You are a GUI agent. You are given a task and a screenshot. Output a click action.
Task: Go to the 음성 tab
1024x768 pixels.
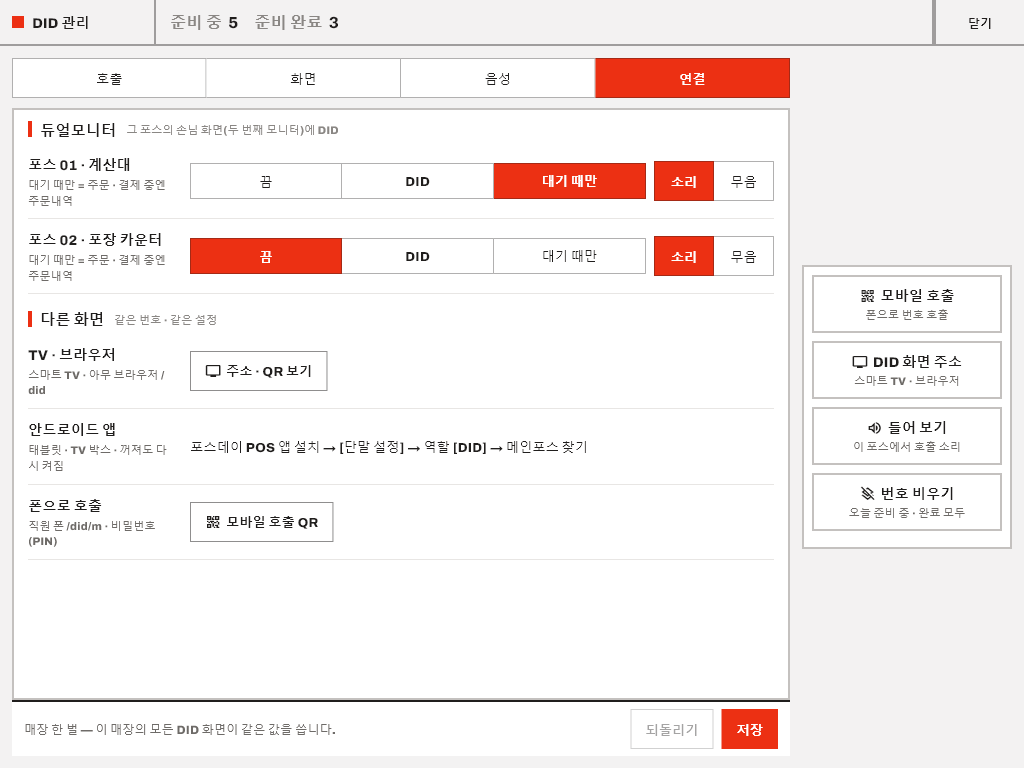point(498,78)
